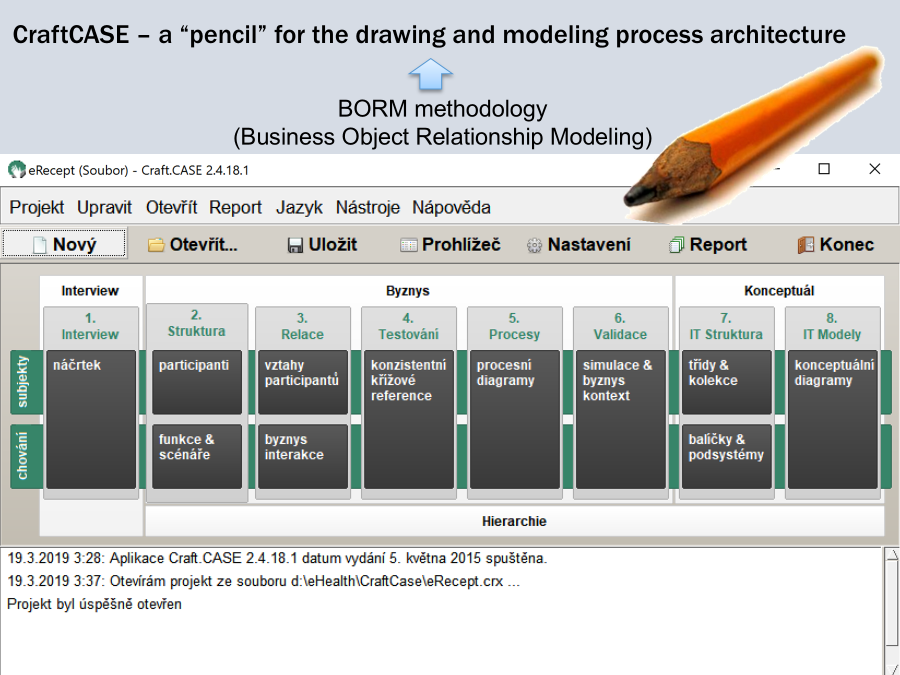This screenshot has height=675, width=900.
Task: Open the Jazyk language menu
Action: (x=299, y=207)
